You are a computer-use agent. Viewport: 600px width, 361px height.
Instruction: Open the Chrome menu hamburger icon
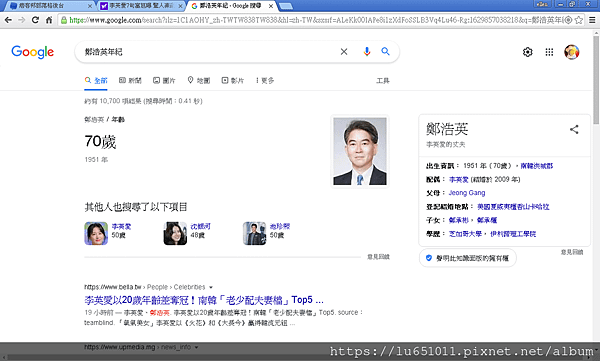tap(592, 20)
